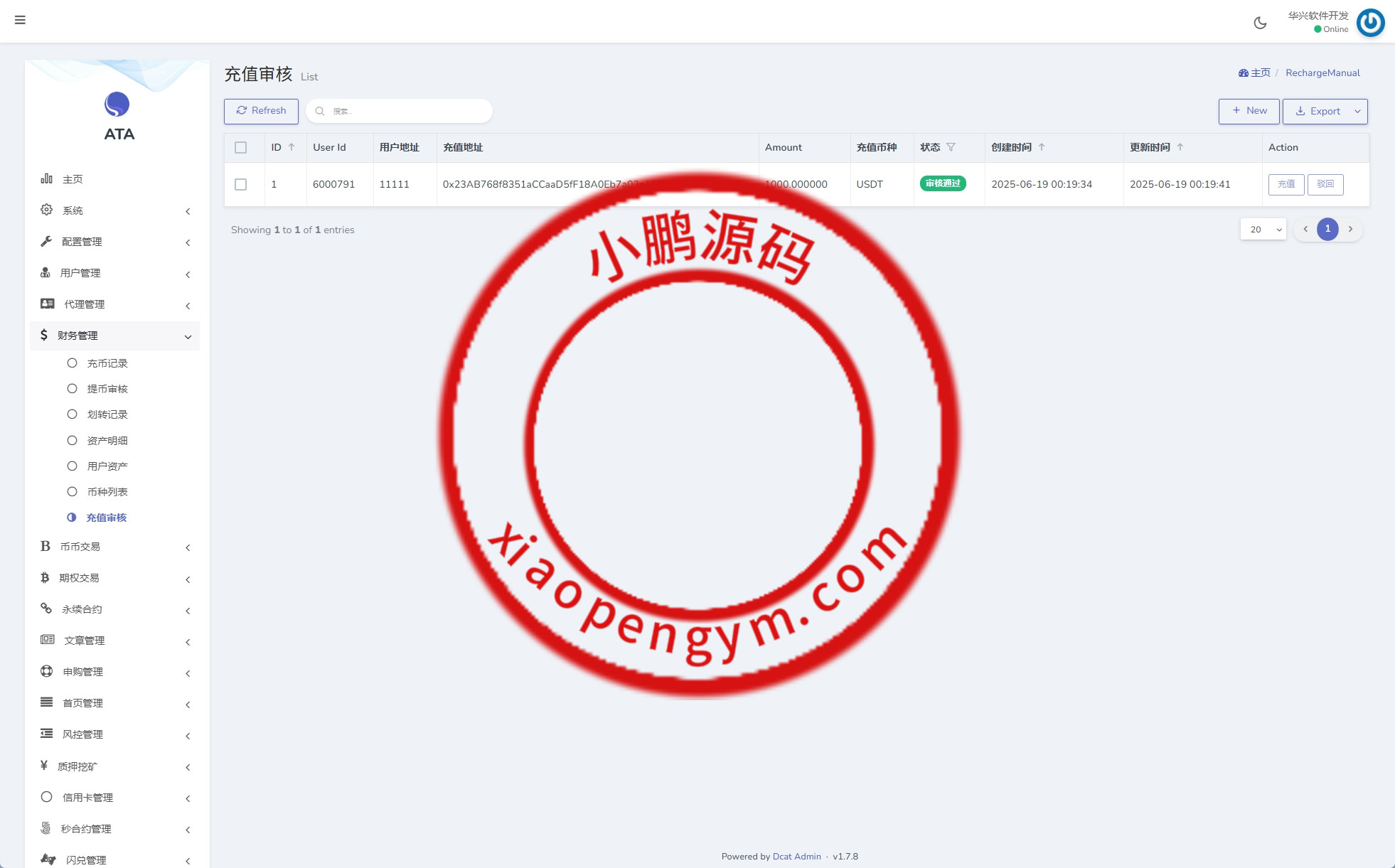Image resolution: width=1395 pixels, height=868 pixels.
Task: Select 提币审核 radio menu item
Action: pos(107,389)
